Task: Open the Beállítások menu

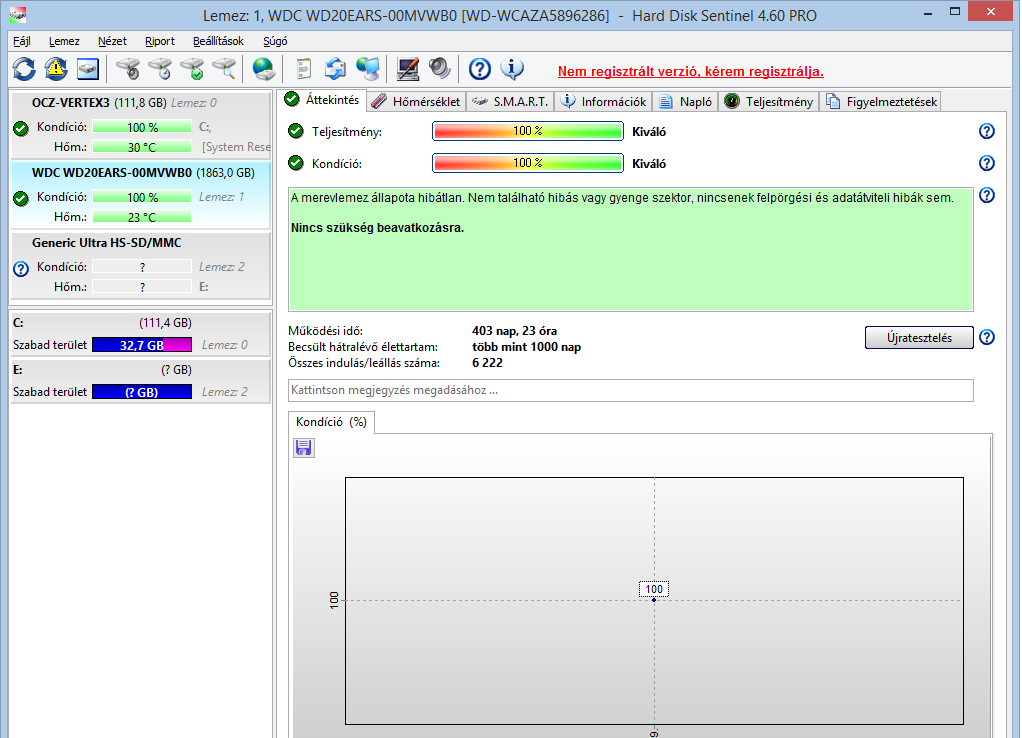Action: coord(218,41)
